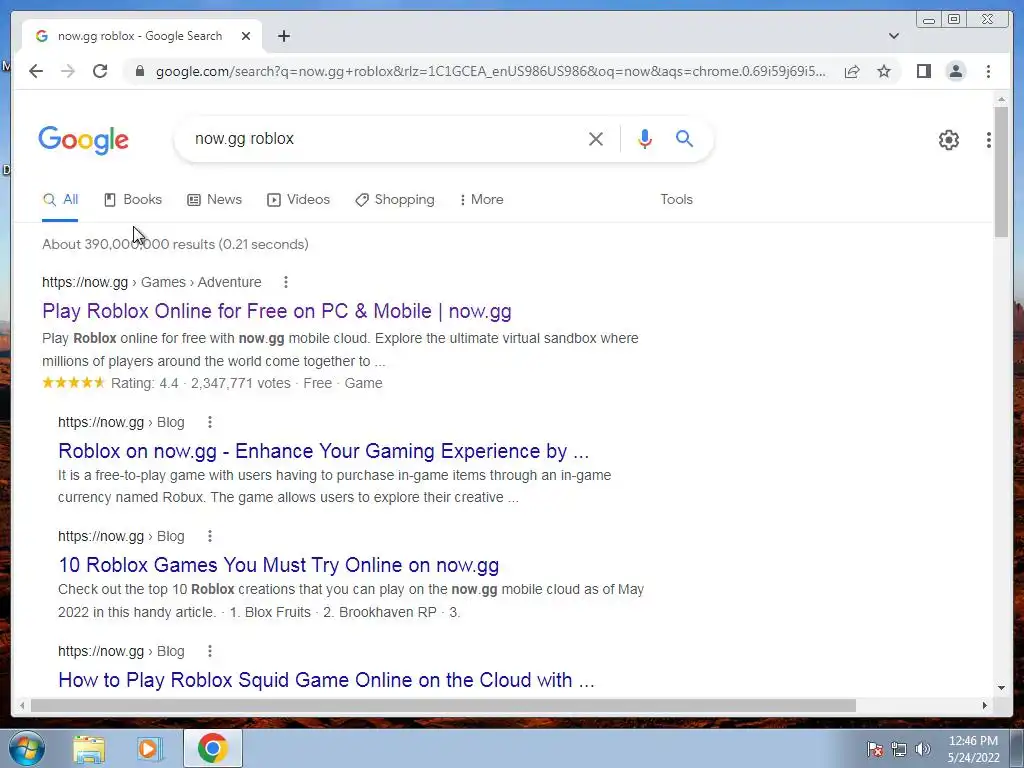Click the scroll down arrow
The image size is (1024, 768).
pos(1001,687)
